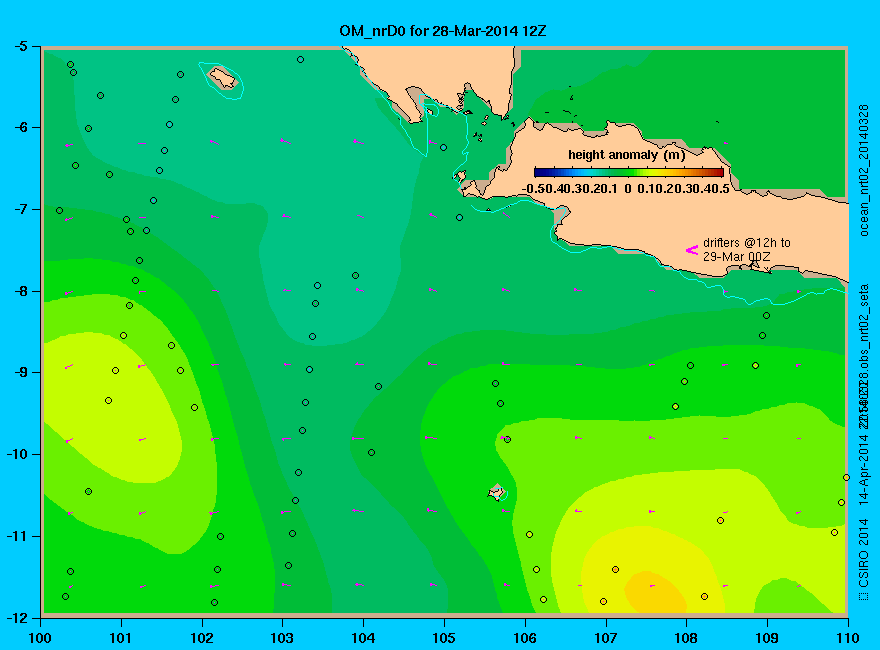Viewport: 880px width, 650px height.
Task: Select the "height anomaly (m)" legend label
Action: point(626,155)
